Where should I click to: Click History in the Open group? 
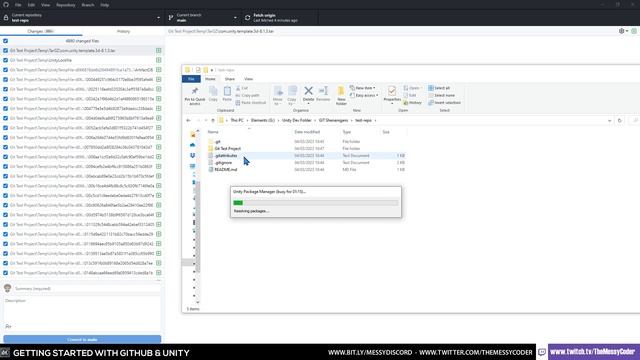pyautogui.click(x=412, y=103)
